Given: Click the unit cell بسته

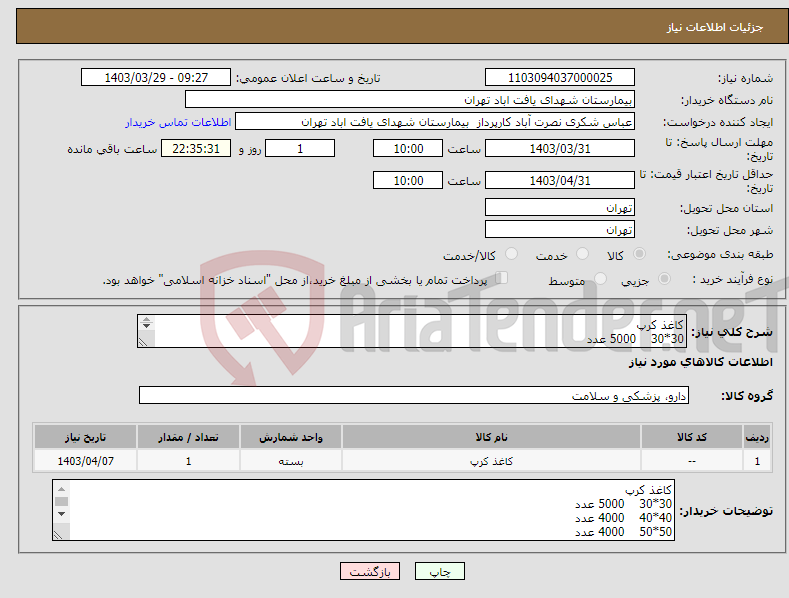Looking at the screenshot, I should (x=291, y=461).
